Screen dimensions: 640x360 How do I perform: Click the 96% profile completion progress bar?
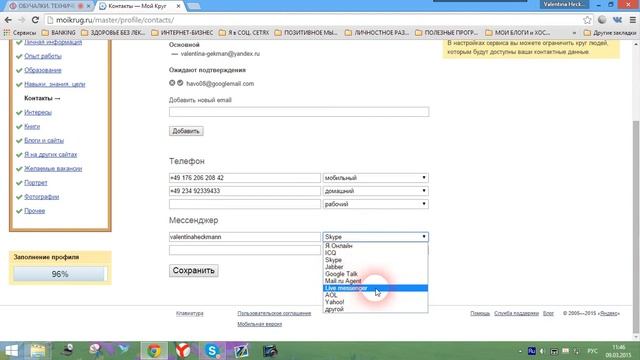pos(60,274)
